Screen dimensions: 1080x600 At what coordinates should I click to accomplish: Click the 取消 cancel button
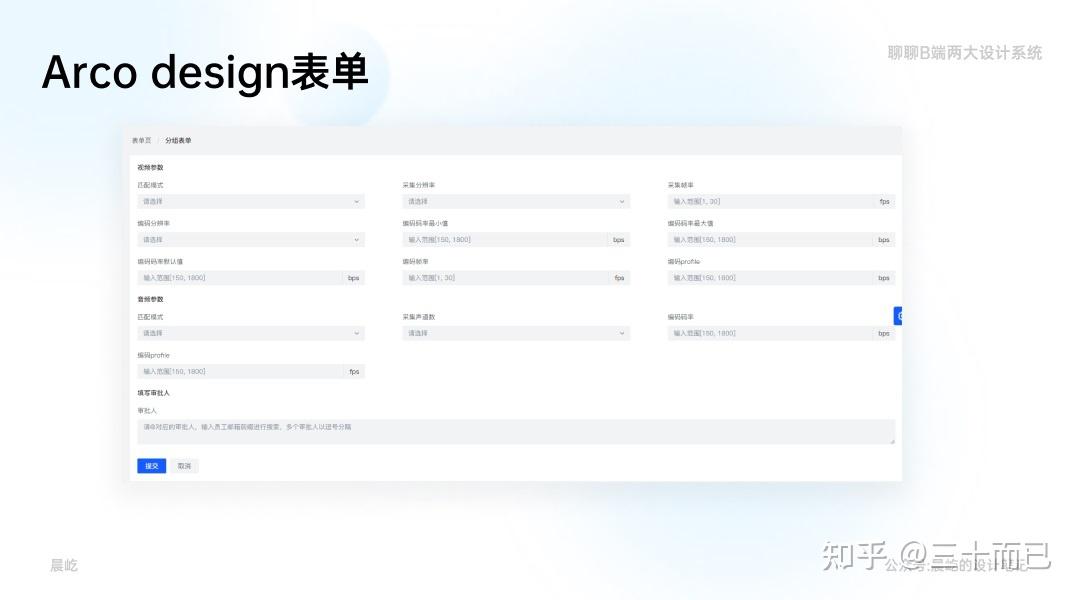click(184, 465)
